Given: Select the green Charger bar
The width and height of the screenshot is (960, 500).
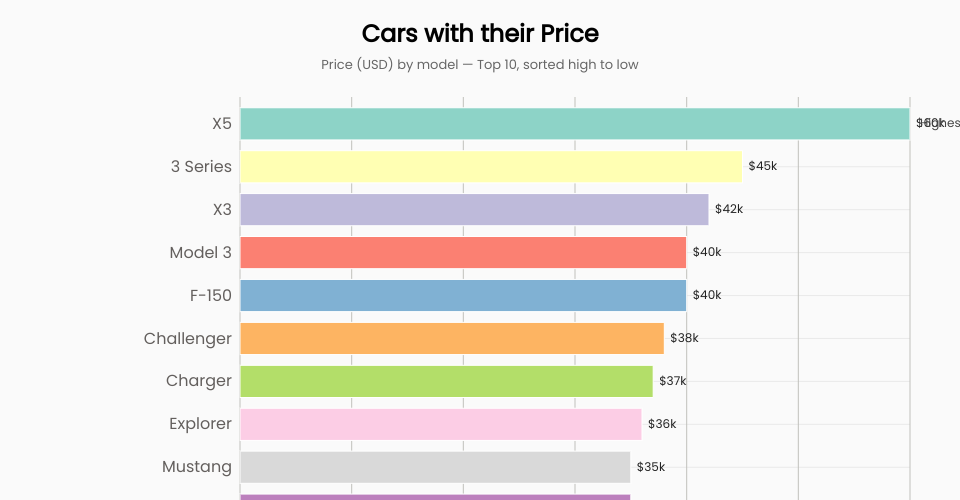Looking at the screenshot, I should pos(446,381).
